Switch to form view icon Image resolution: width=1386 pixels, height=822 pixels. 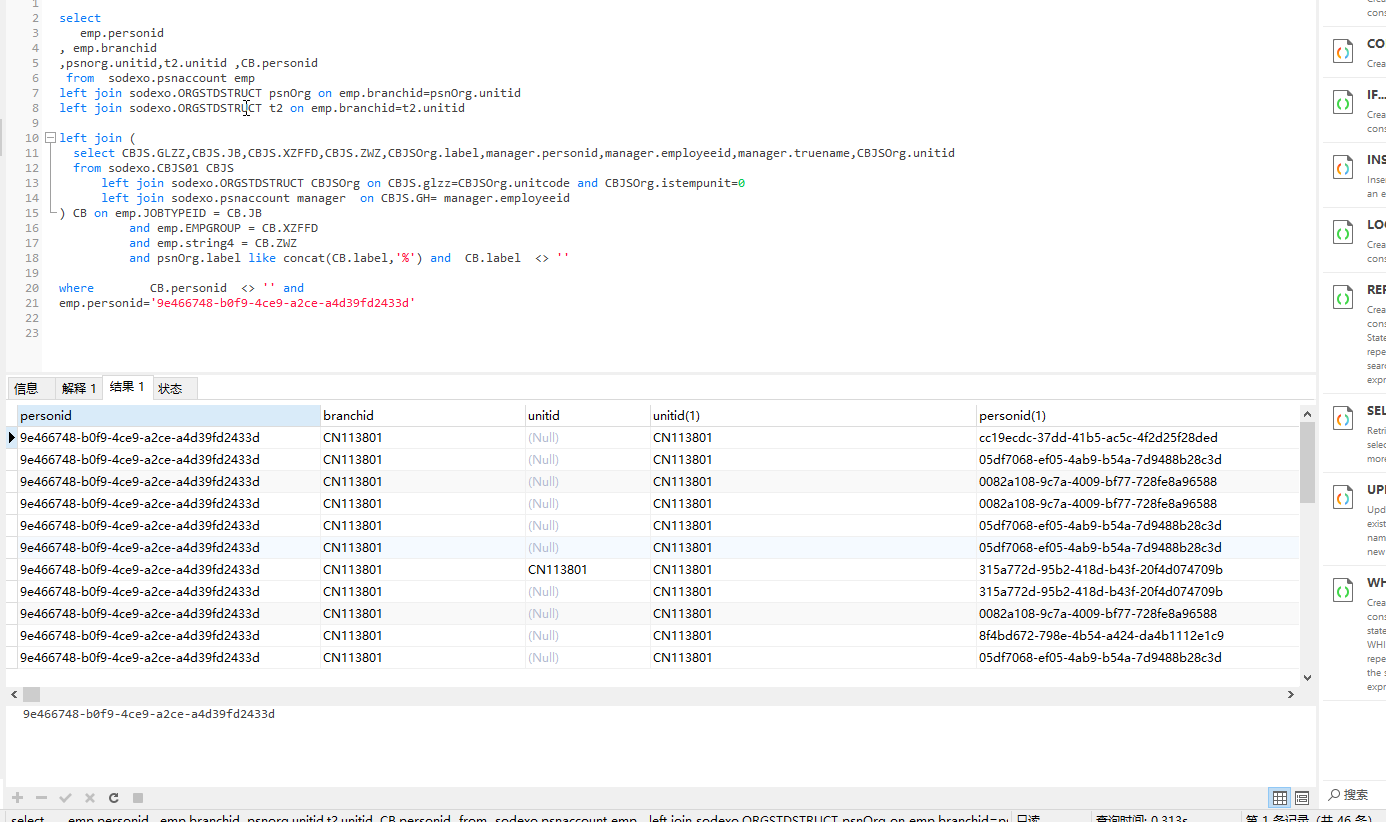click(x=1302, y=797)
